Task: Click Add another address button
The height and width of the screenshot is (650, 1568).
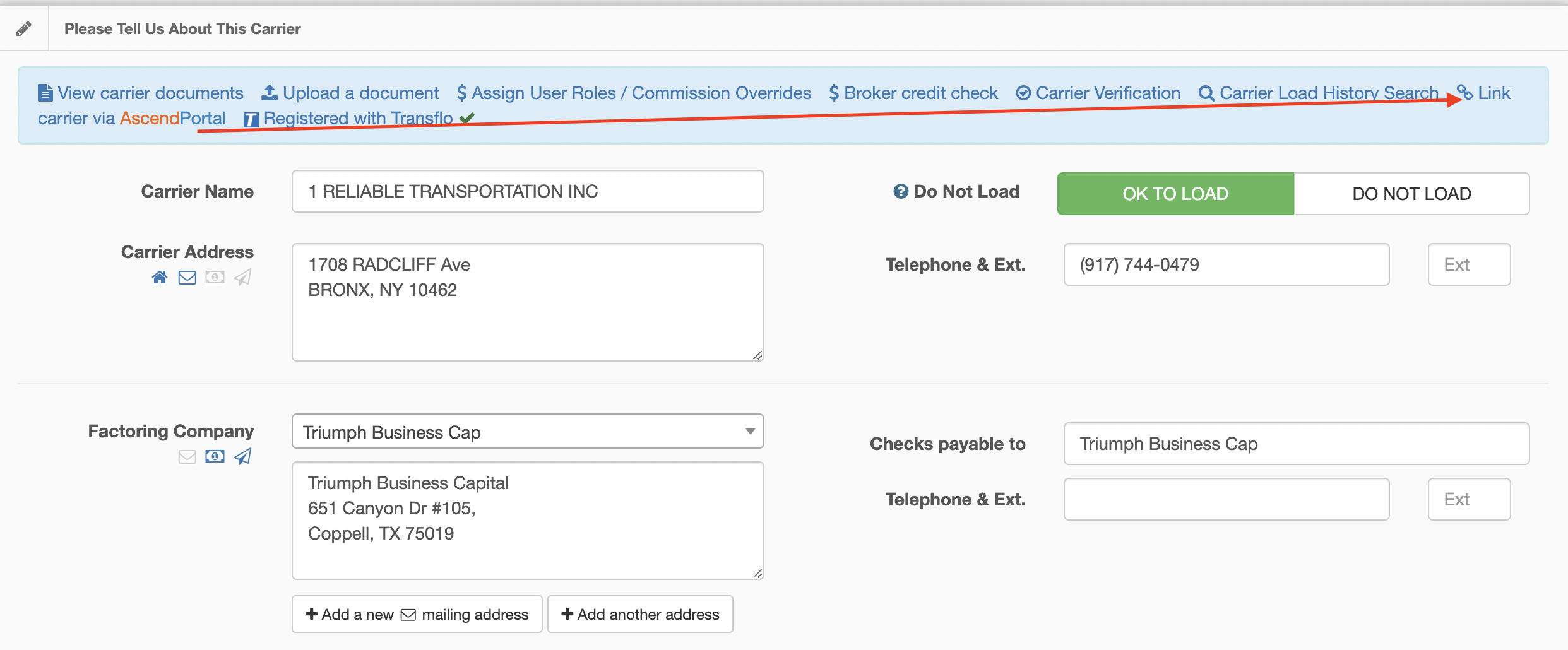Action: (x=640, y=614)
